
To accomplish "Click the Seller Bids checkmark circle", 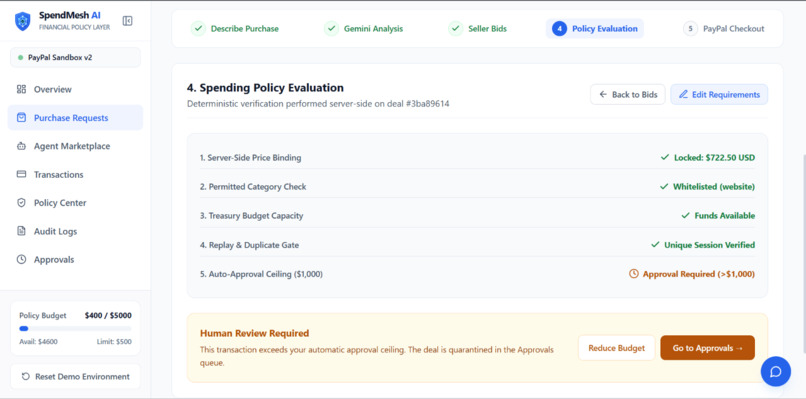I will tap(455, 29).
